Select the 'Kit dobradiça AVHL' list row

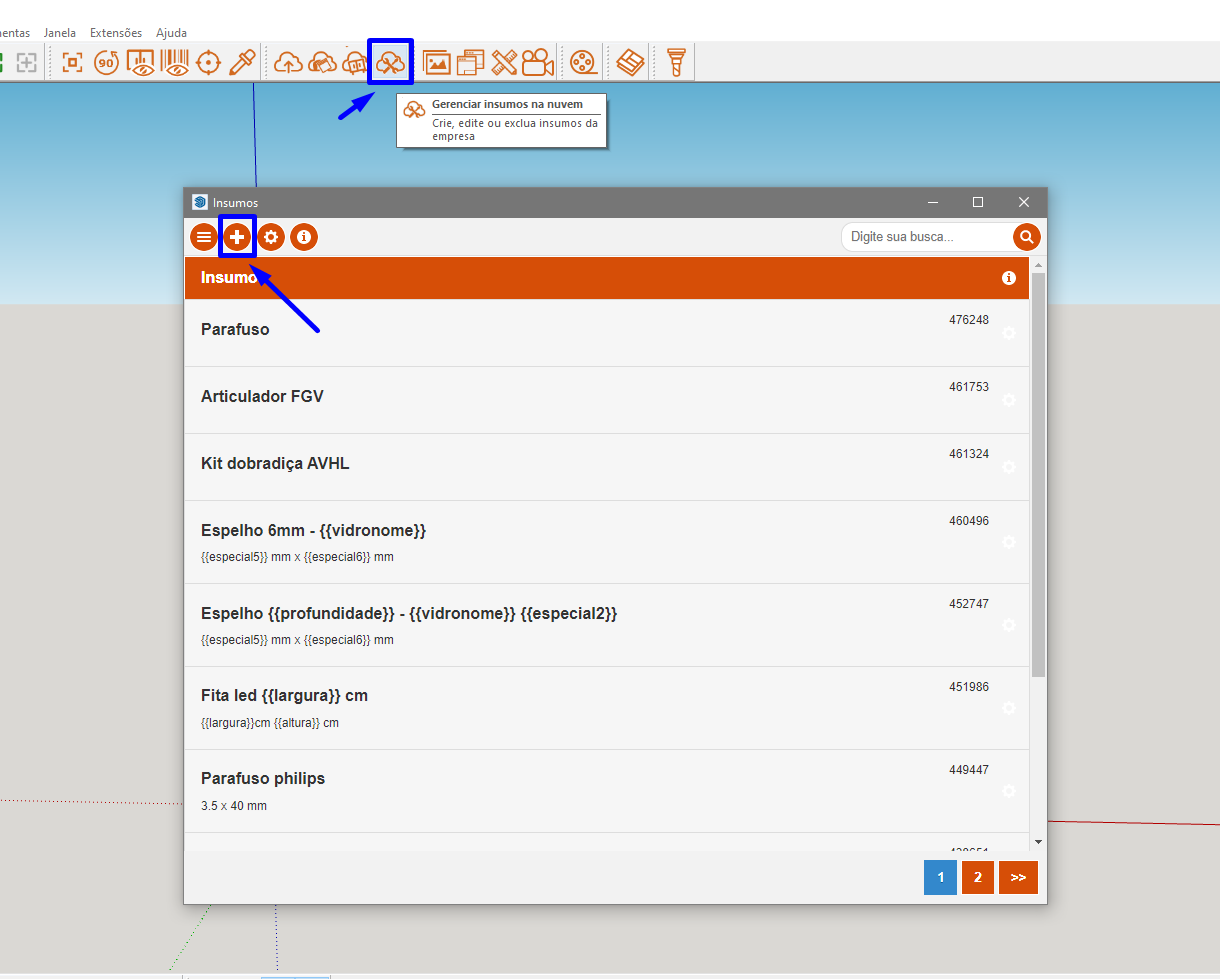click(x=607, y=467)
